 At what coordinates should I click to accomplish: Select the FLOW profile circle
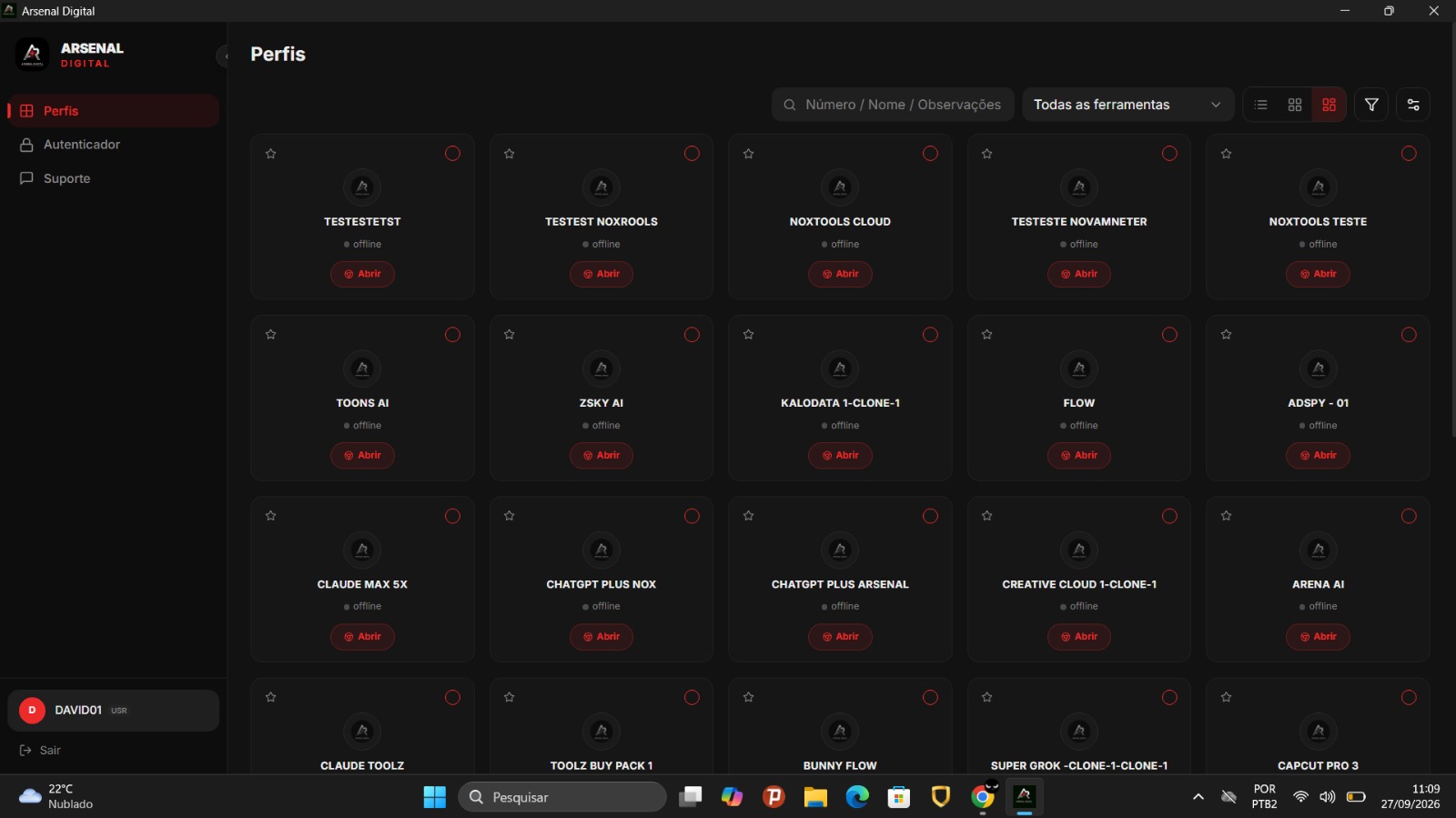tap(1169, 335)
